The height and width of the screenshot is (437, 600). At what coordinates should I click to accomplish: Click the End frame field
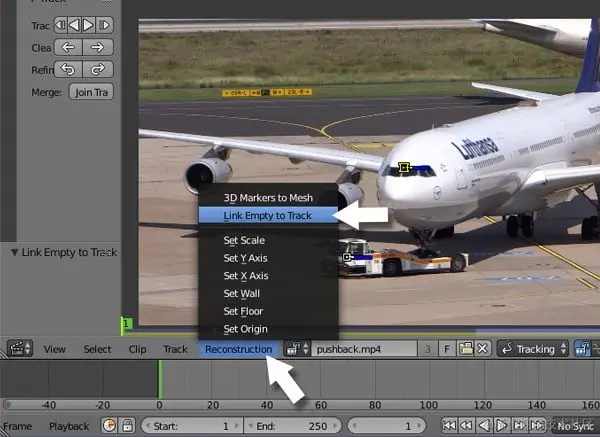tap(292, 426)
